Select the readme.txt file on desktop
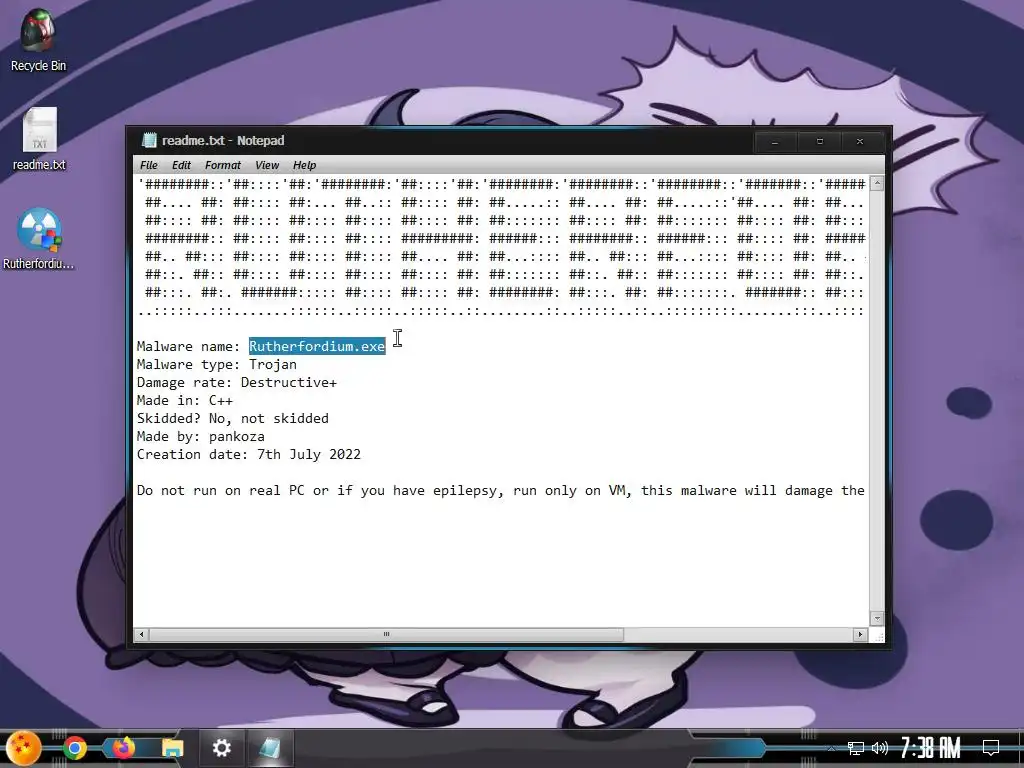 (x=39, y=139)
